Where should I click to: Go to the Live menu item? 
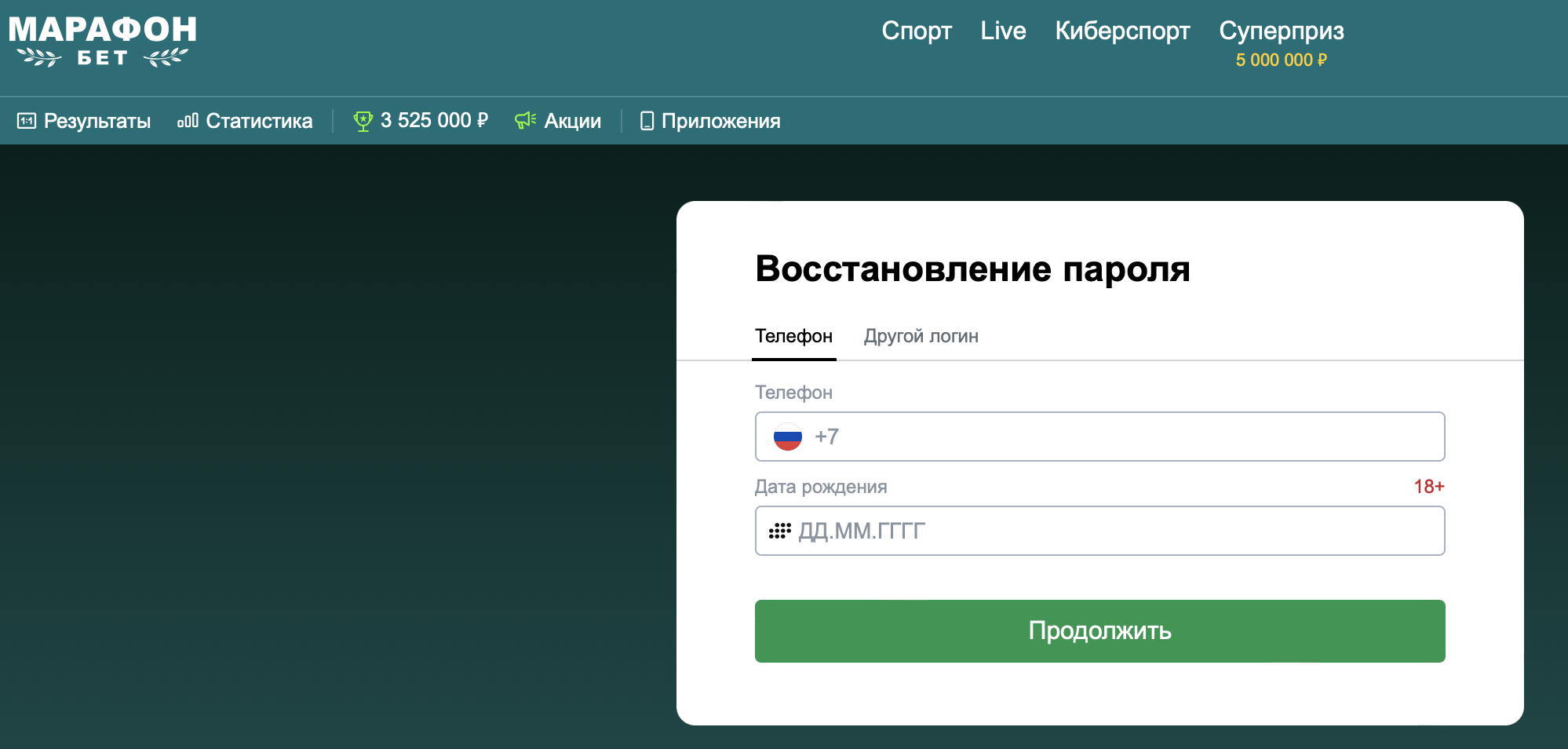(1003, 31)
